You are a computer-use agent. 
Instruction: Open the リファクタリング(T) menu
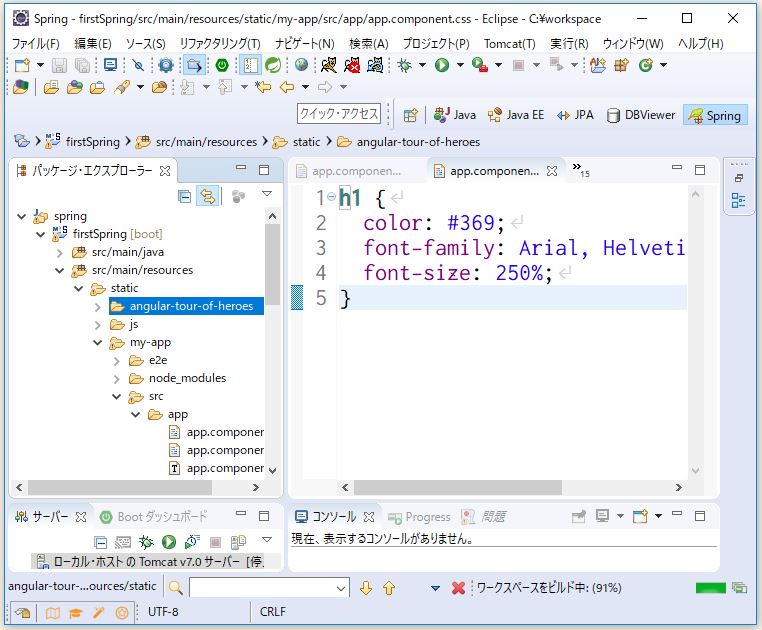point(220,44)
